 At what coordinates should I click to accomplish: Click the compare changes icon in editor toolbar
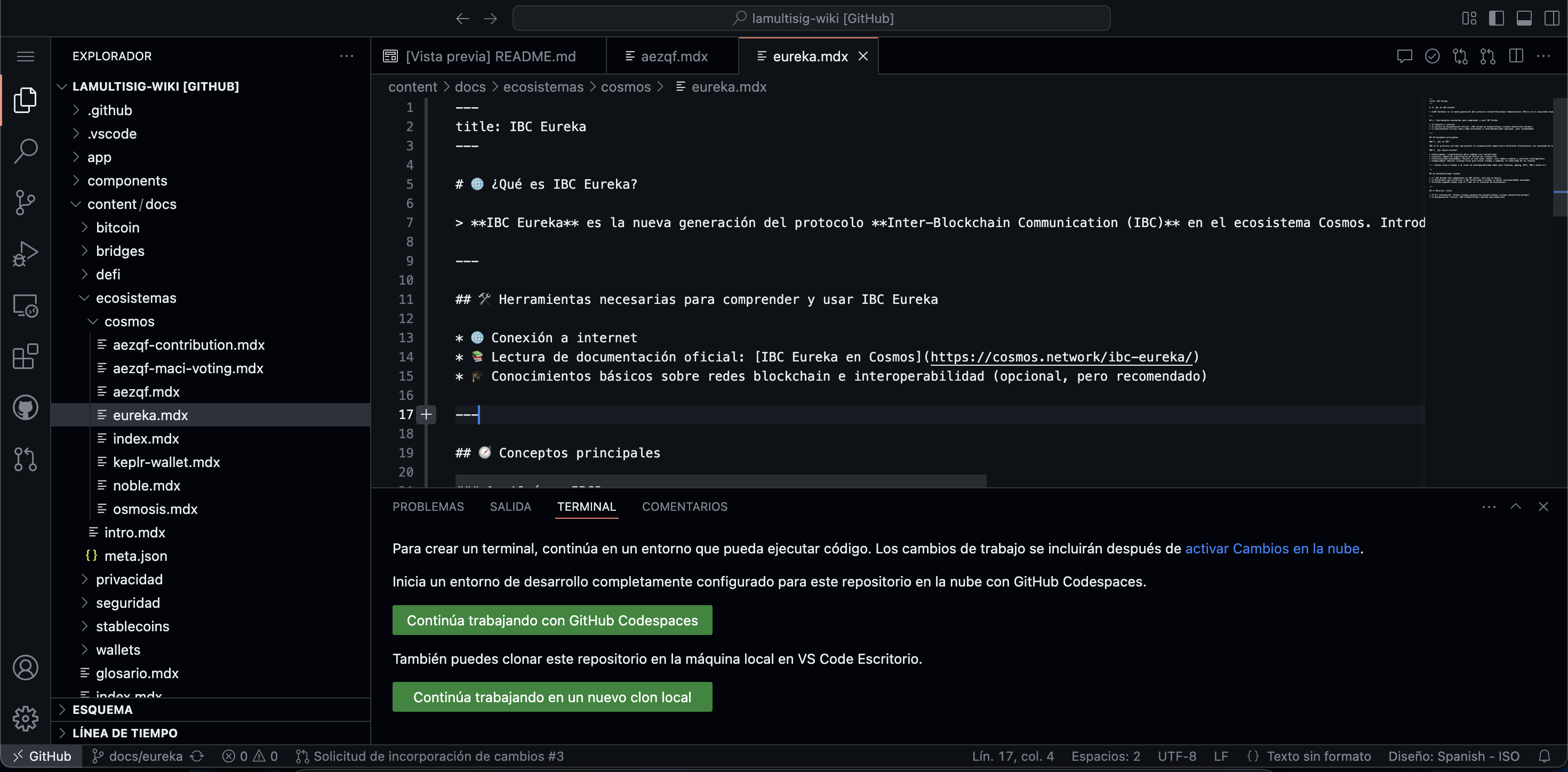pyautogui.click(x=1460, y=56)
